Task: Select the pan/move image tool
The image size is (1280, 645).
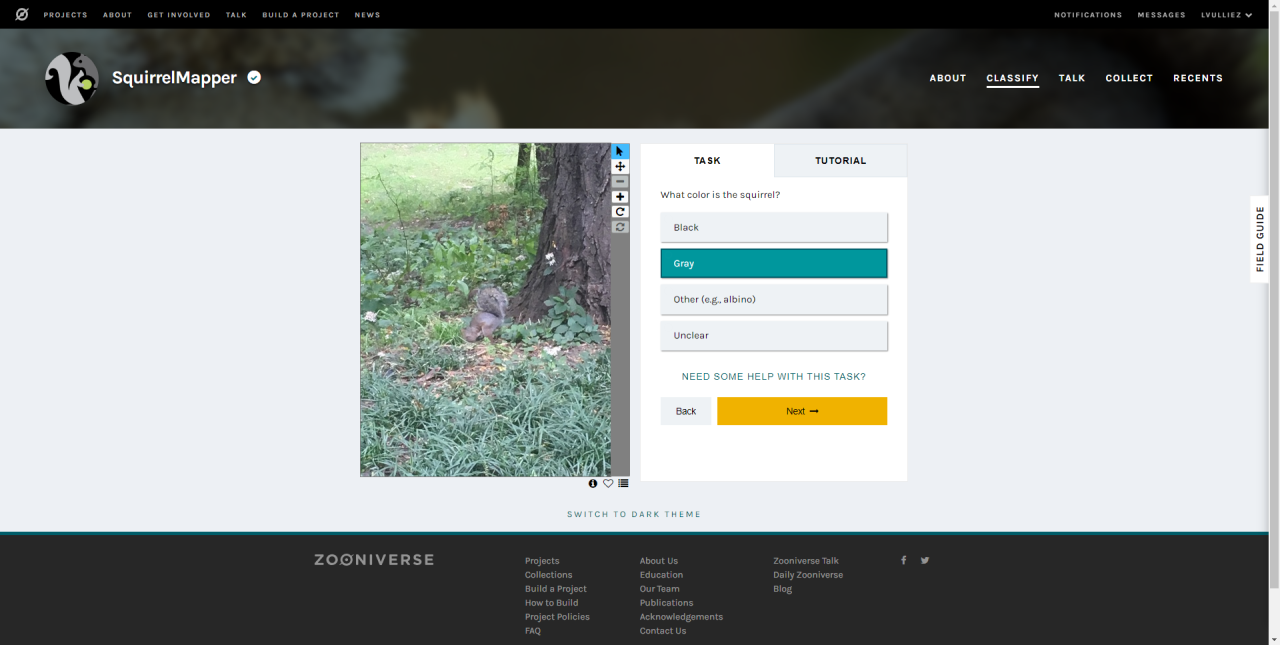Action: pos(620,167)
